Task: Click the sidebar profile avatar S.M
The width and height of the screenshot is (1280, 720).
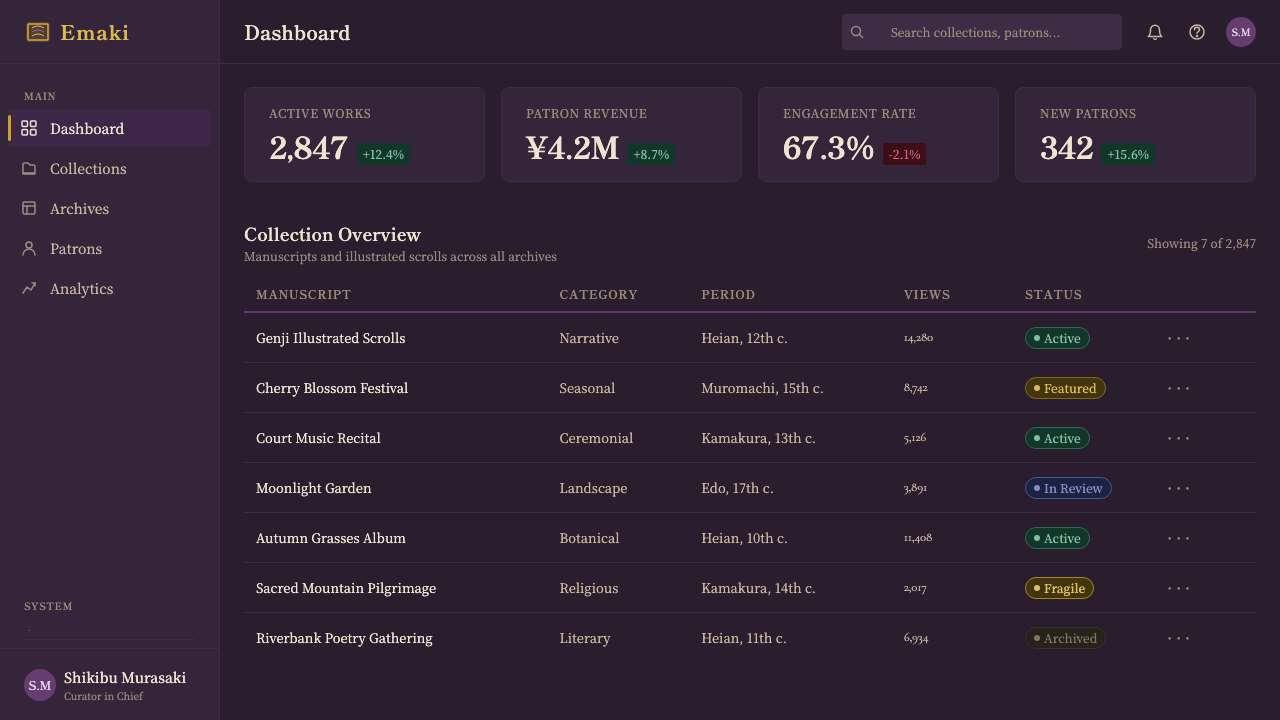Action: pyautogui.click(x=40, y=685)
